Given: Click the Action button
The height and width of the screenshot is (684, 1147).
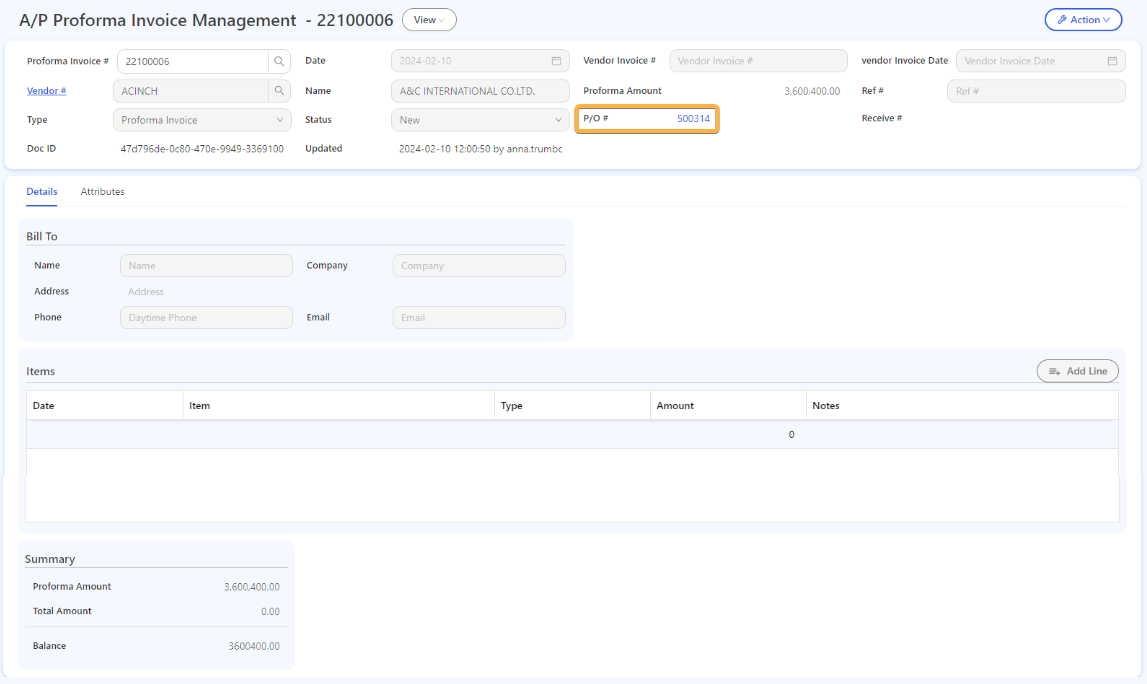Looking at the screenshot, I should (x=1083, y=19).
